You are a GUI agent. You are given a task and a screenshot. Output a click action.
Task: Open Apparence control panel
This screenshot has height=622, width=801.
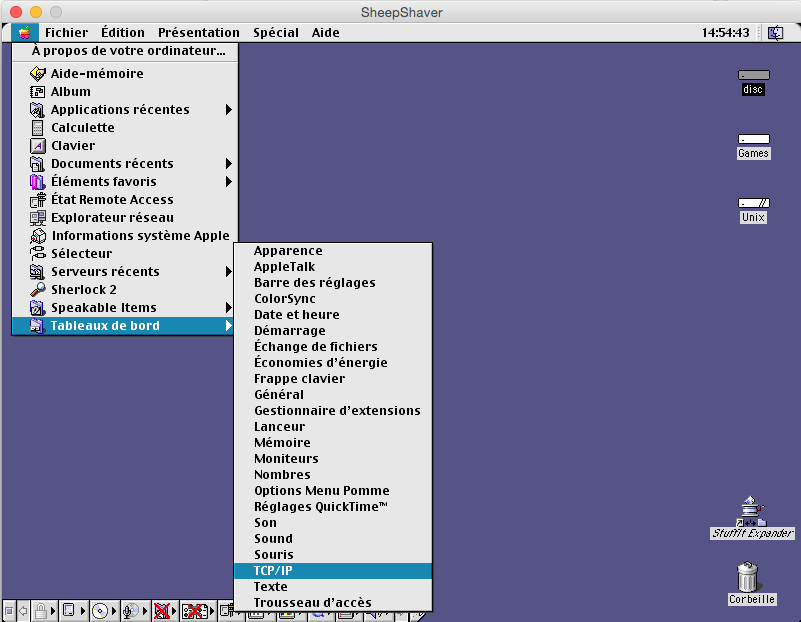pos(333,251)
